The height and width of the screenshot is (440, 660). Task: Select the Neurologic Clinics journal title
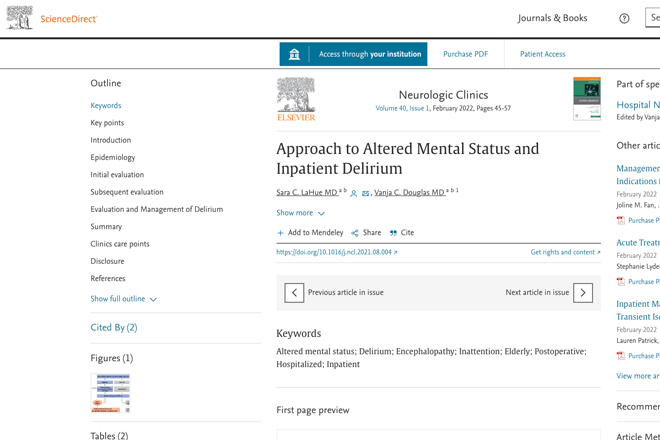(443, 95)
